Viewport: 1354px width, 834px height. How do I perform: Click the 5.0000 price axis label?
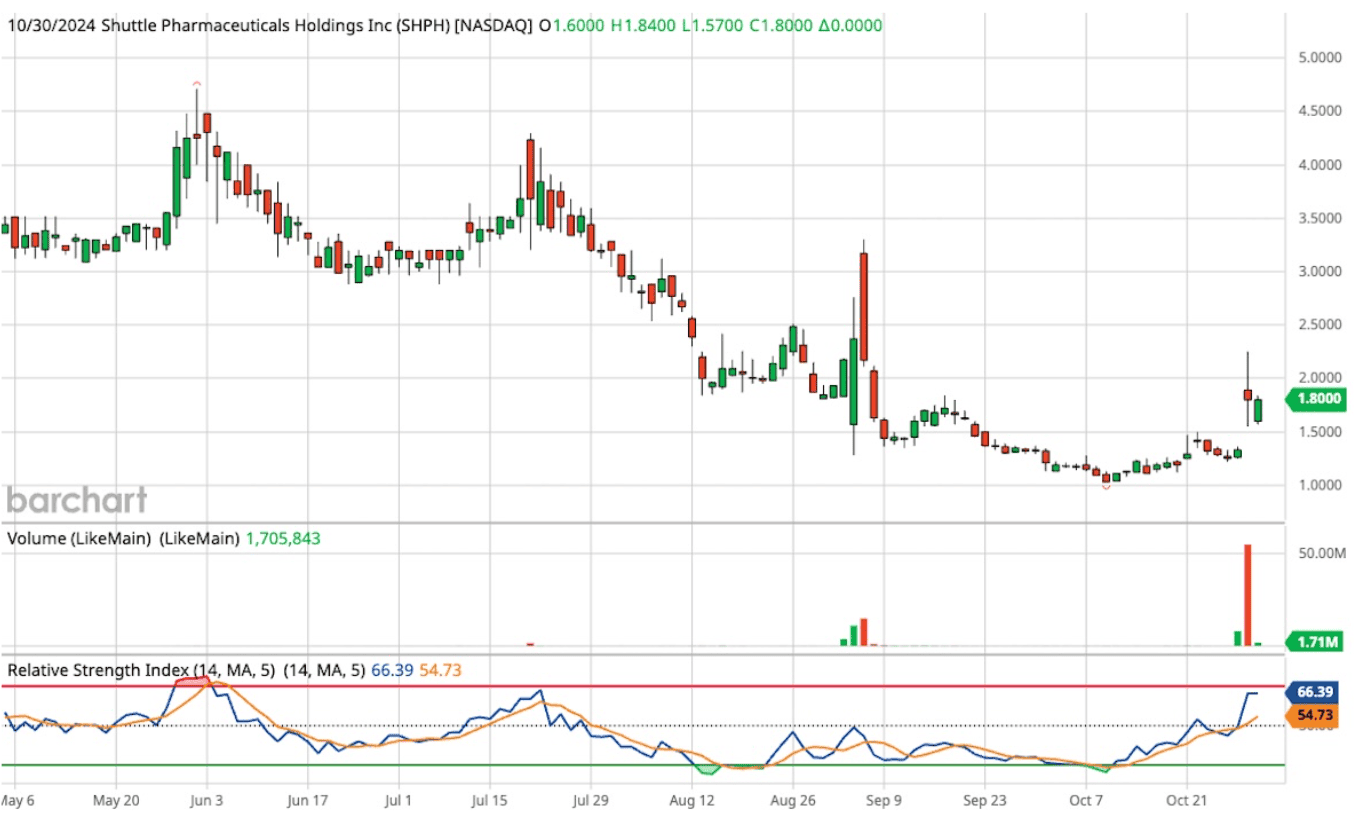click(x=1312, y=58)
